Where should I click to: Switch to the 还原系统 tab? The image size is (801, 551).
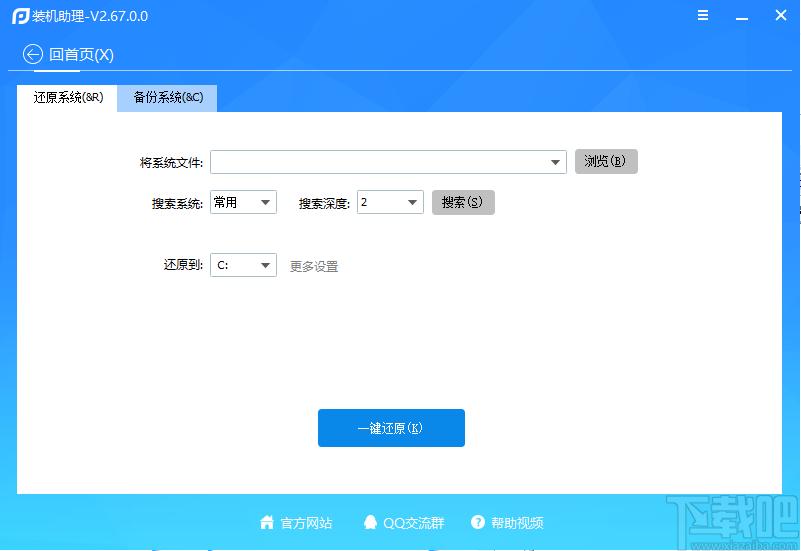point(67,98)
